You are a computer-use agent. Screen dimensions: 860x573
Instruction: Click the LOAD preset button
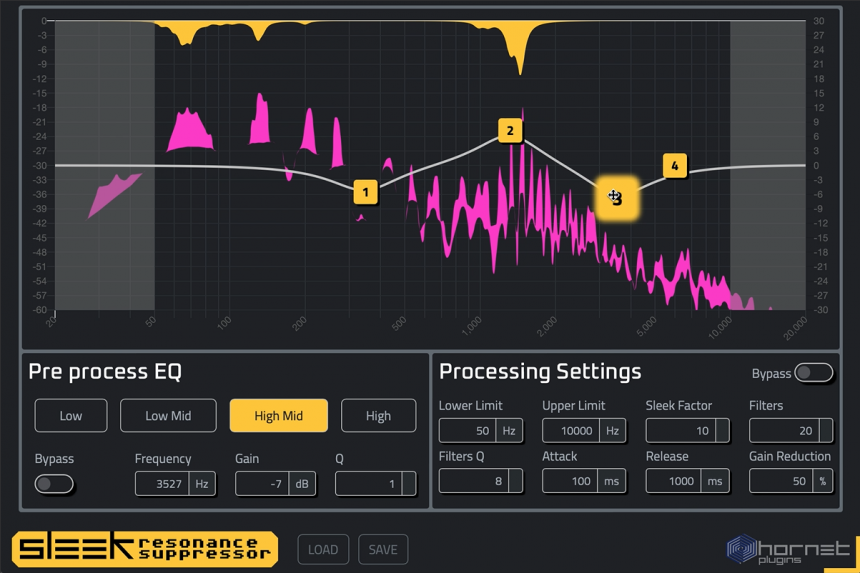(x=323, y=549)
